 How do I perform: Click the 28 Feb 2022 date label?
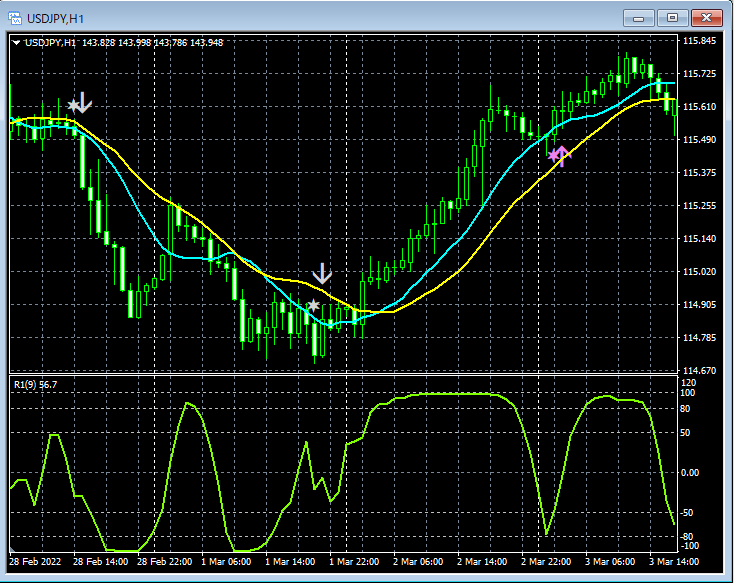pyautogui.click(x=35, y=561)
